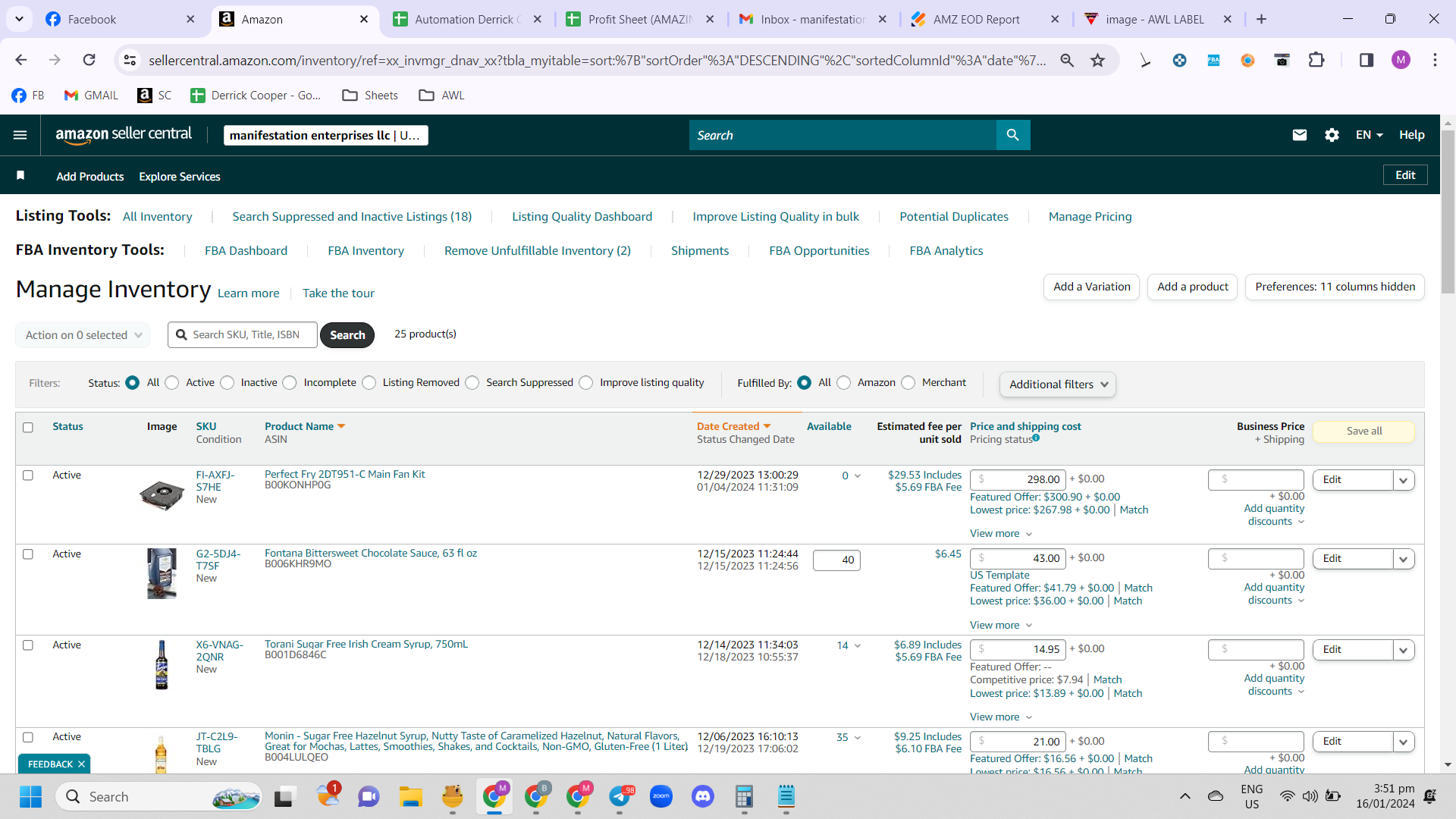Open the Action on 0 selected dropdown
The width and height of the screenshot is (1456, 819).
[x=83, y=335]
